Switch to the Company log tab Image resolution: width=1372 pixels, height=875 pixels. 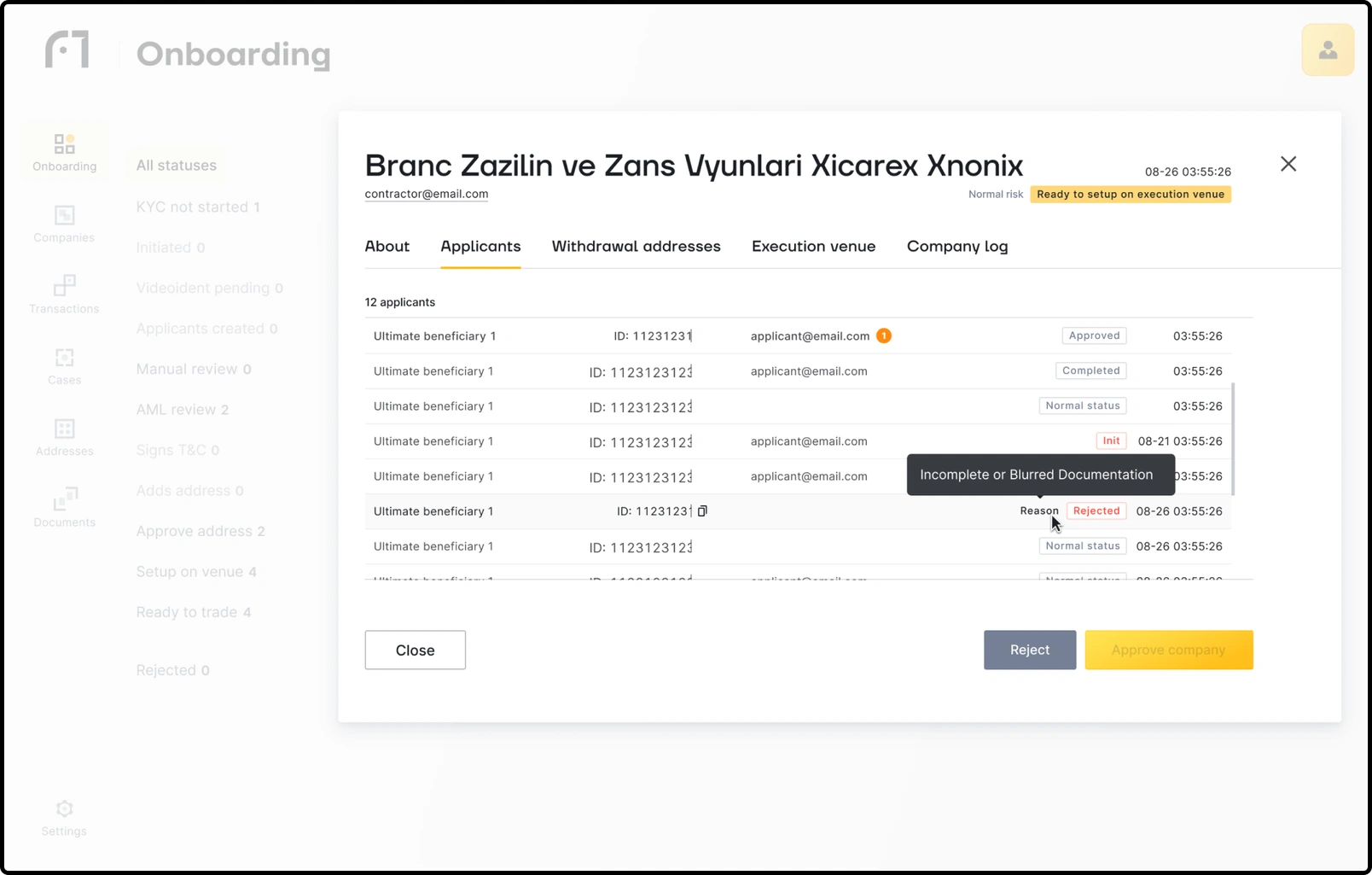coord(957,246)
